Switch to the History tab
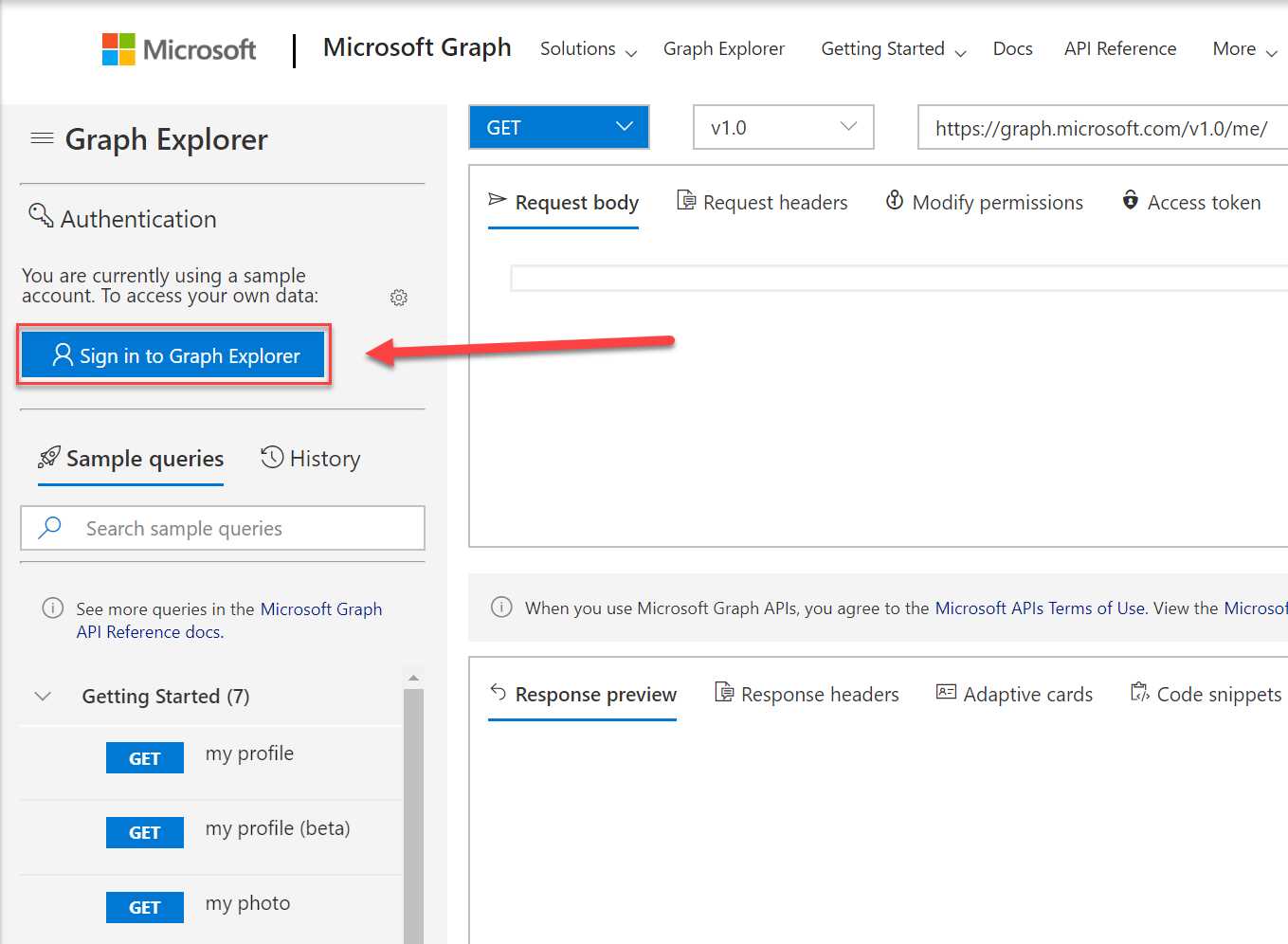 tap(311, 459)
